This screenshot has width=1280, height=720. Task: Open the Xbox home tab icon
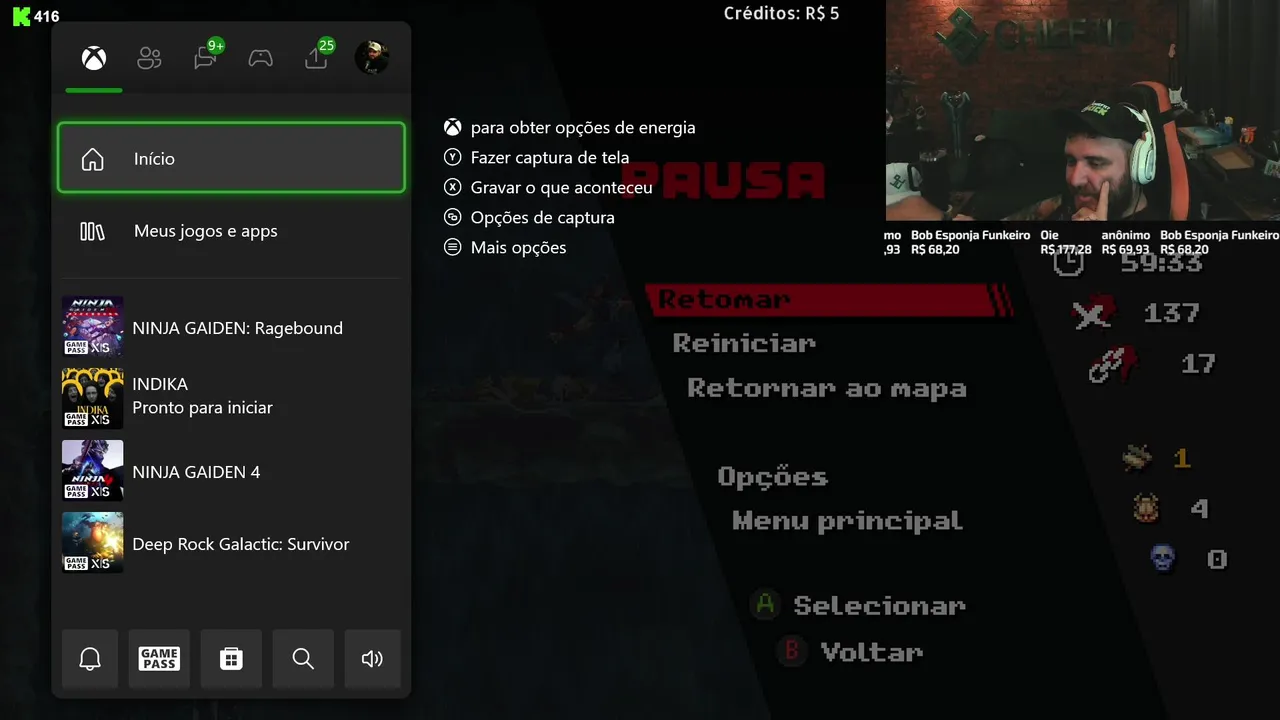click(94, 58)
